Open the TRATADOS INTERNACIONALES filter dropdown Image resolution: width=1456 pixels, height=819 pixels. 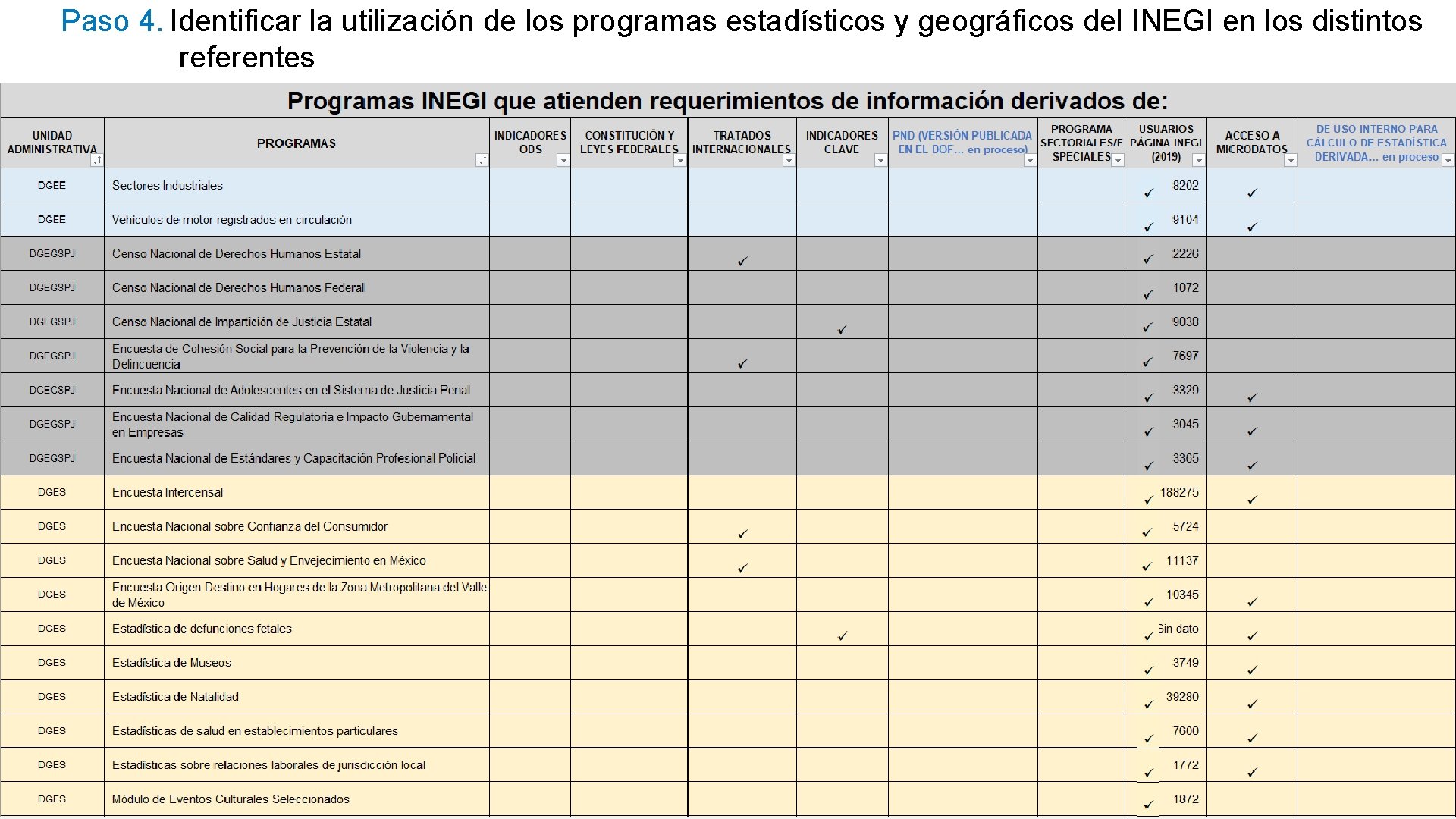789,160
